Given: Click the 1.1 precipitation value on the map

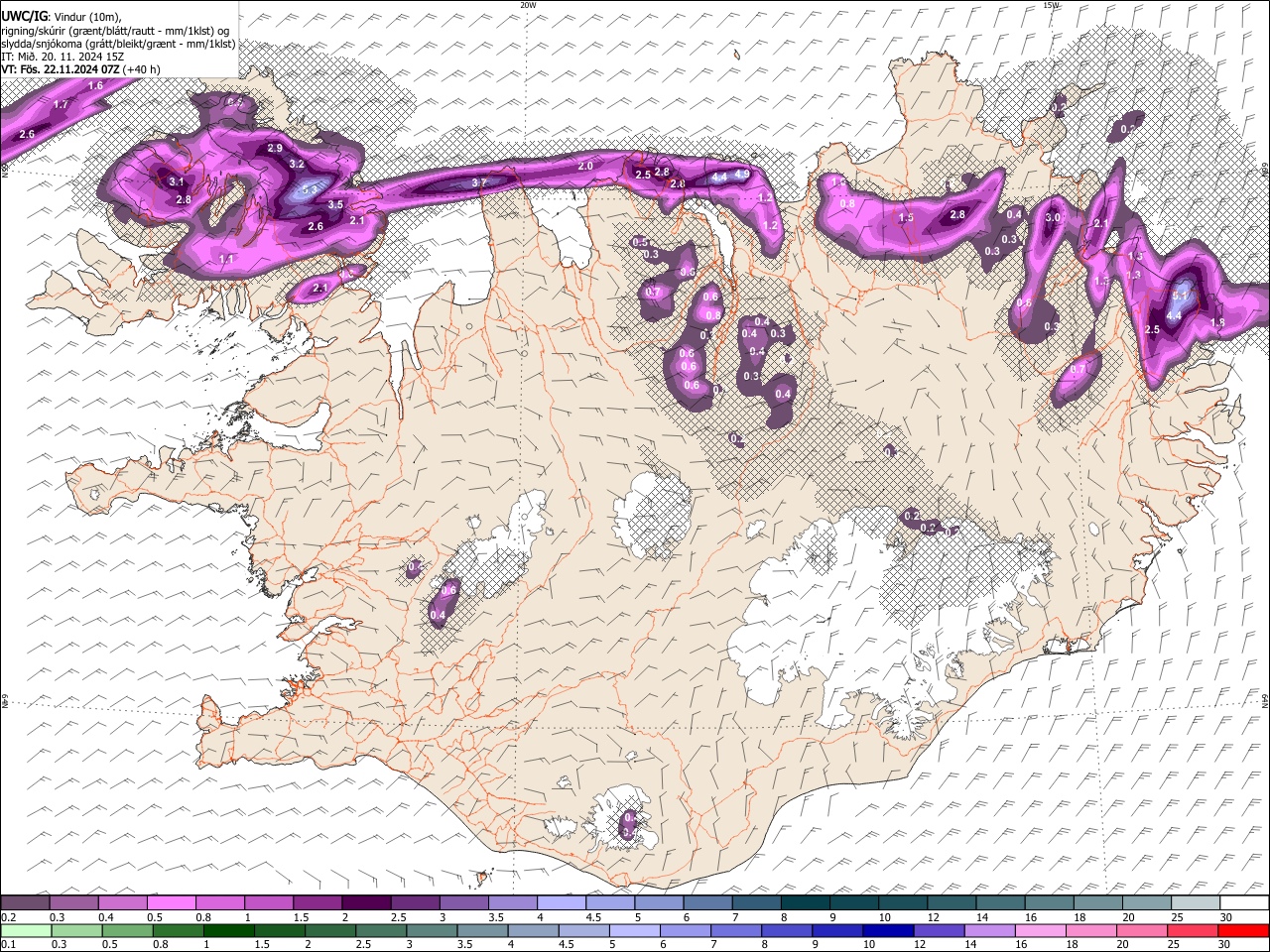Looking at the screenshot, I should (x=226, y=259).
